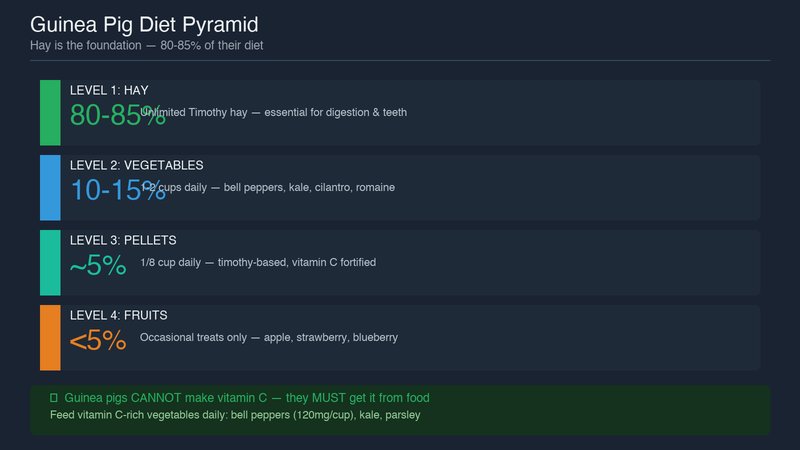The height and width of the screenshot is (450, 800).
Task: Click the bell peppers, kale, cilantro description
Action: [x=268, y=187]
